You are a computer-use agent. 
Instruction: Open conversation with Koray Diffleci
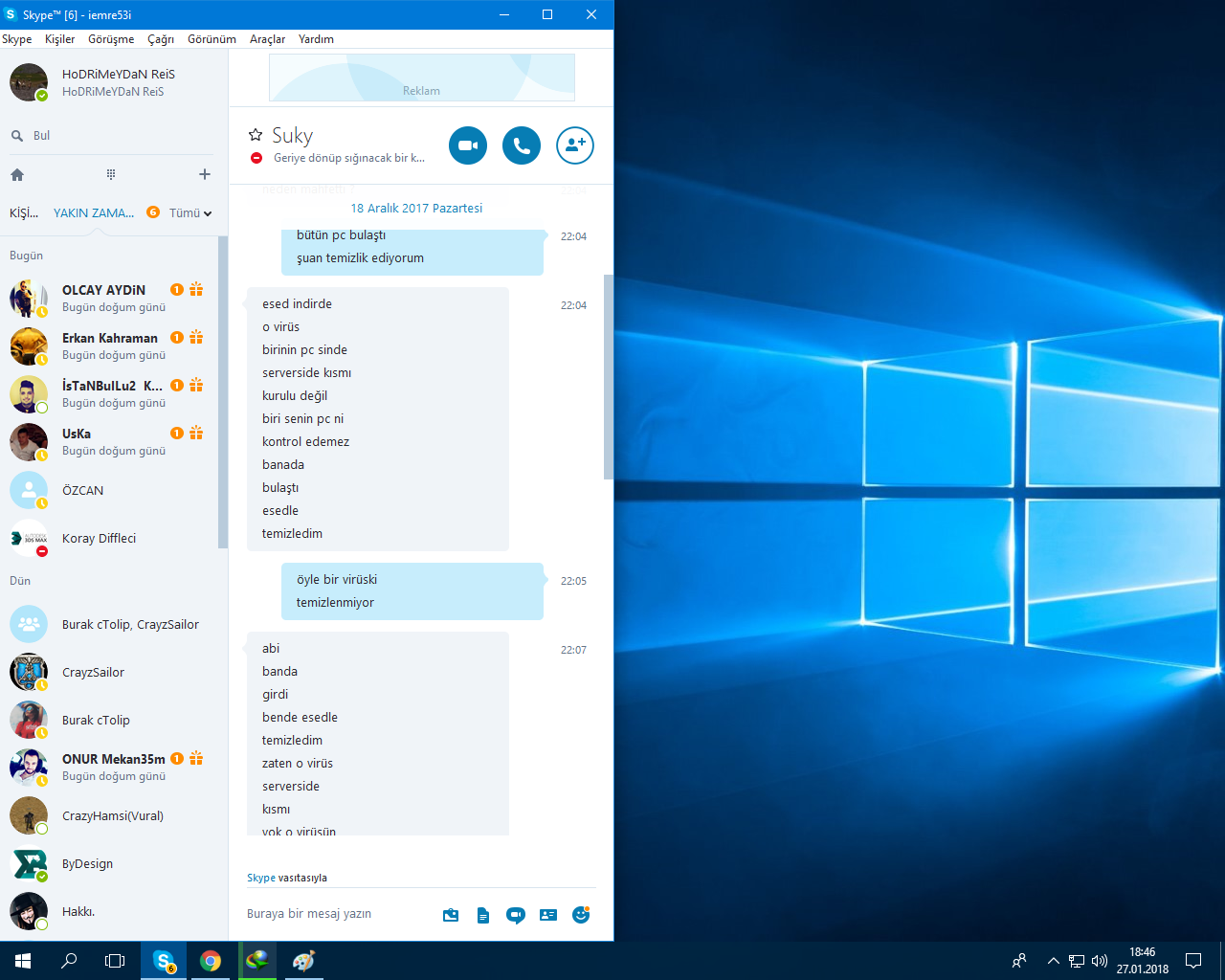click(x=110, y=538)
